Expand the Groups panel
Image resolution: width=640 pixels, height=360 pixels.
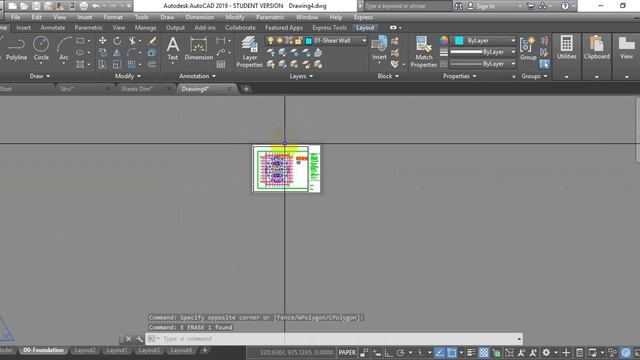[x=534, y=76]
